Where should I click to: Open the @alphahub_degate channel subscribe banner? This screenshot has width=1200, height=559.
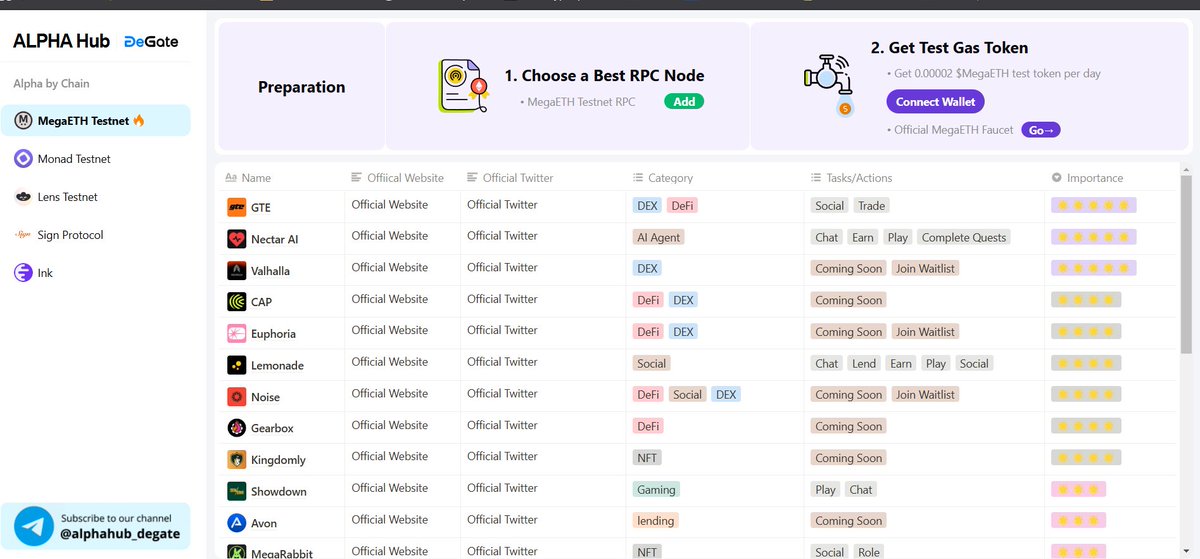pos(96,526)
